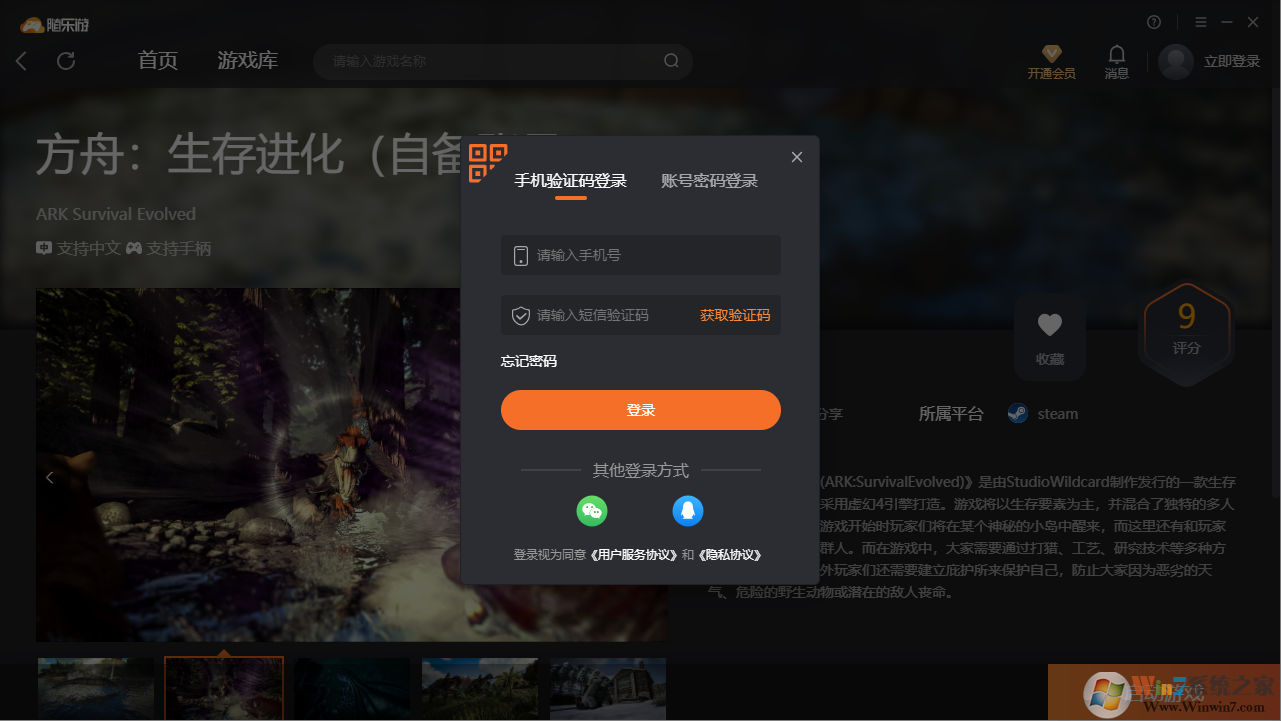Select the 手机验证码登录 tab
Image resolution: width=1281 pixels, height=721 pixels.
pos(571,181)
